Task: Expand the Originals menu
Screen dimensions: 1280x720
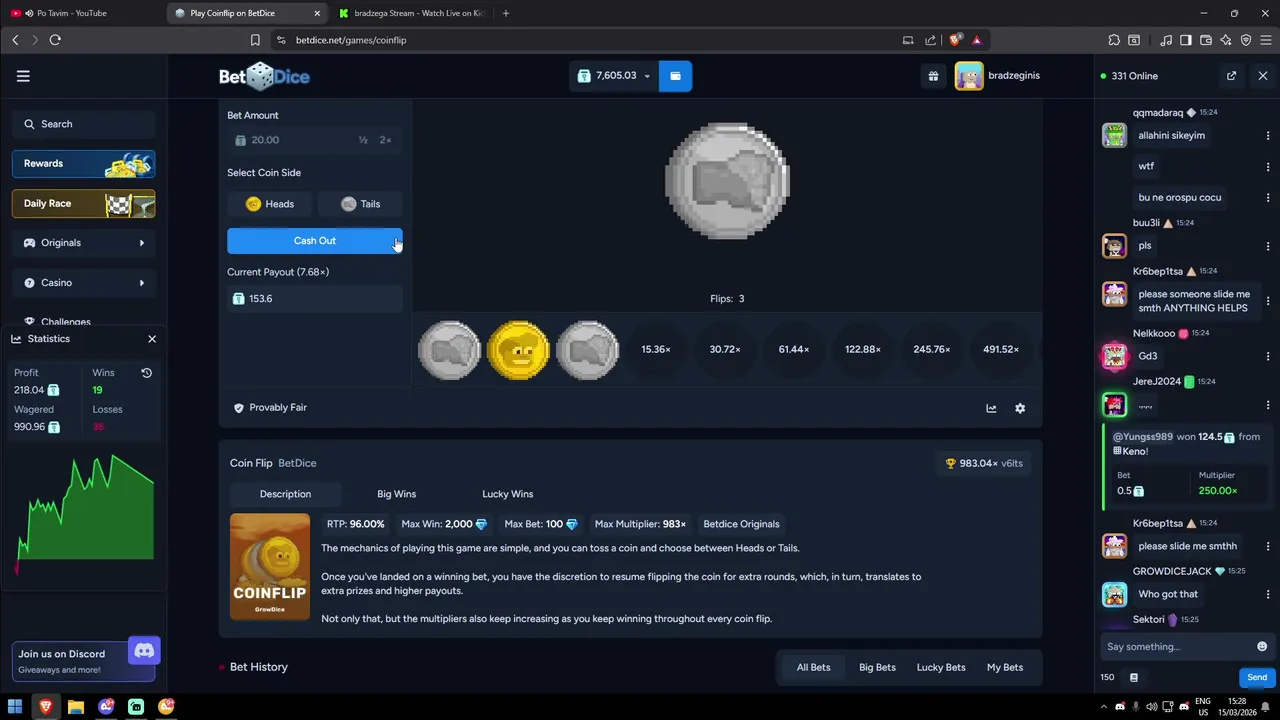Action: coord(84,243)
